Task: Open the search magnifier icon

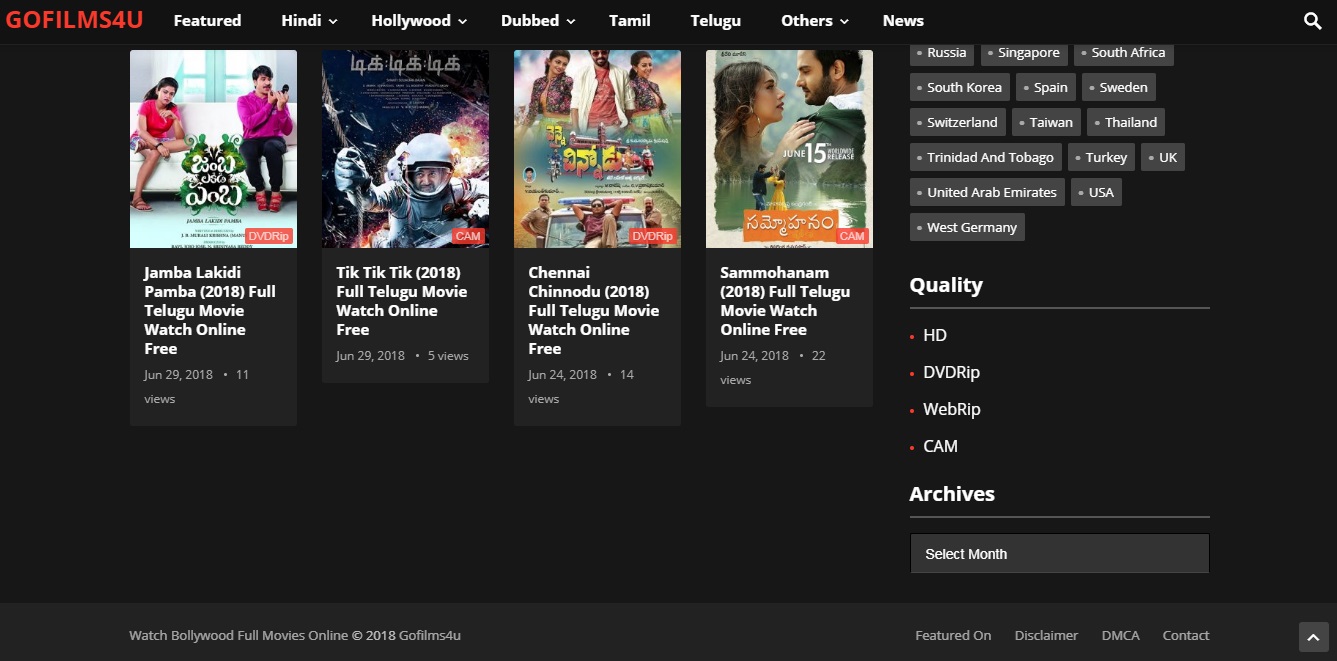Action: (x=1312, y=21)
